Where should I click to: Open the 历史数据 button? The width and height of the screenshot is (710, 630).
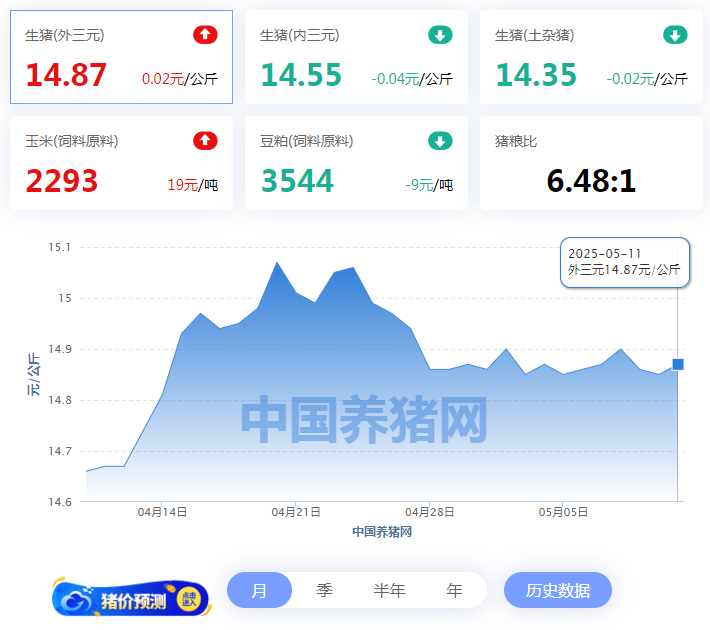pyautogui.click(x=557, y=590)
